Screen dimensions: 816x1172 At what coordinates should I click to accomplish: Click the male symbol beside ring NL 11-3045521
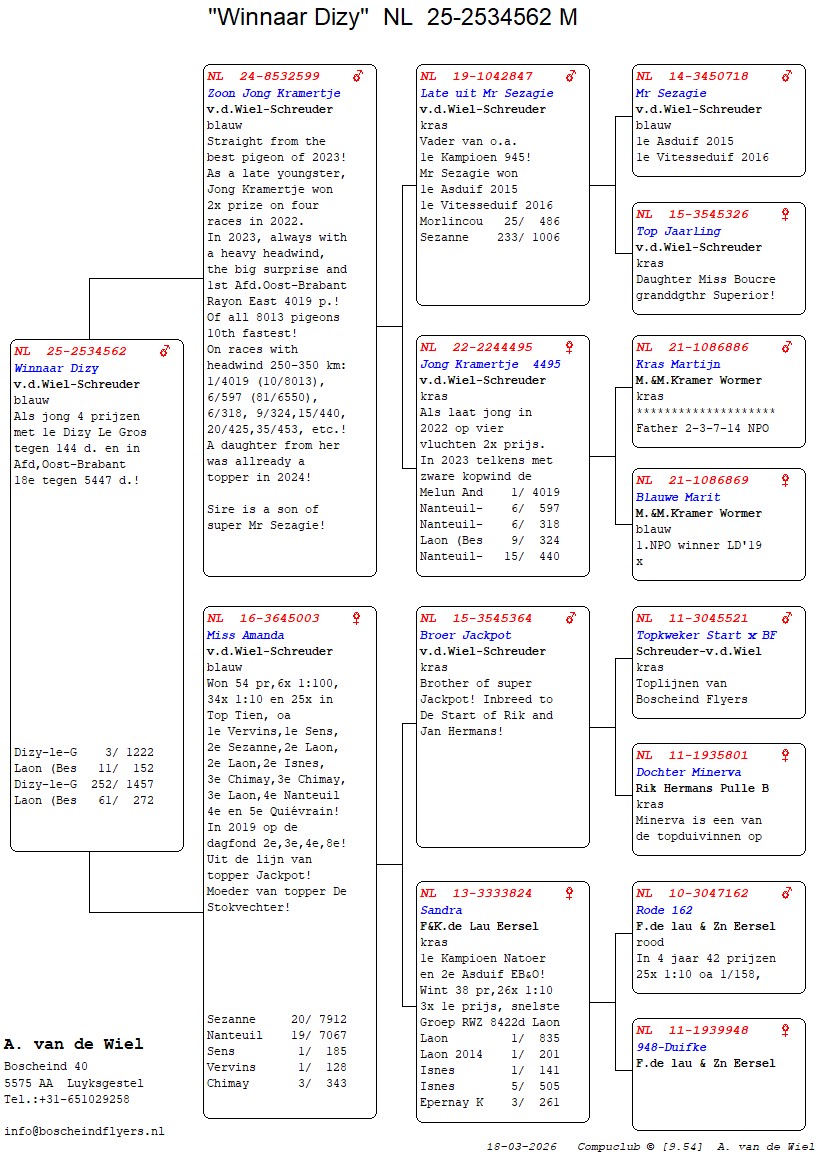pos(786,618)
